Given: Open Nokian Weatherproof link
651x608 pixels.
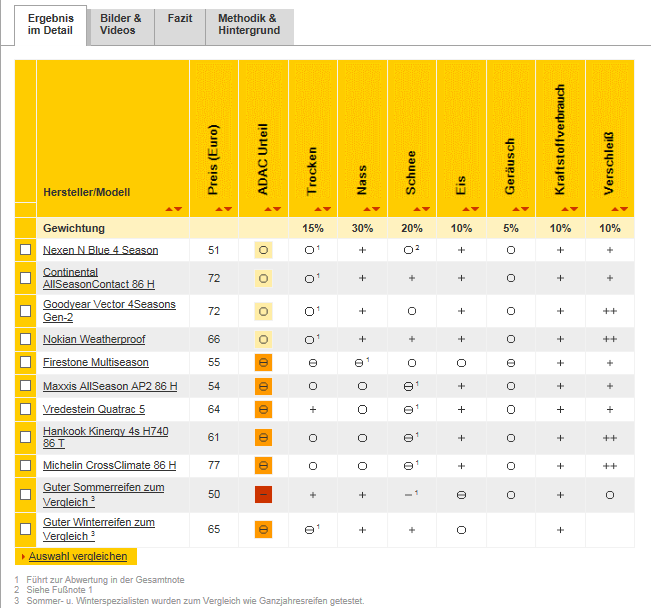Looking at the screenshot, I should pos(94,339).
